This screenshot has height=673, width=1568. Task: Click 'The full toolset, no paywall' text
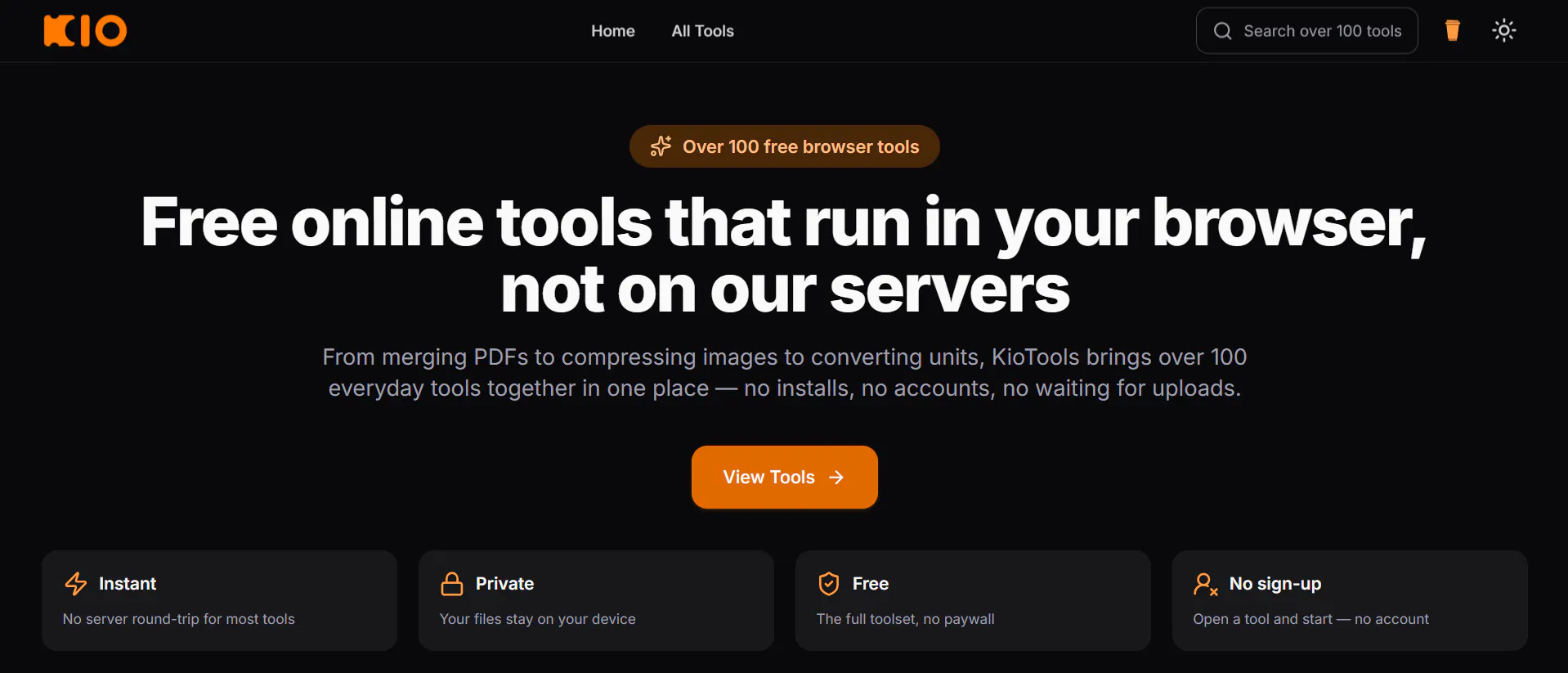coord(906,619)
